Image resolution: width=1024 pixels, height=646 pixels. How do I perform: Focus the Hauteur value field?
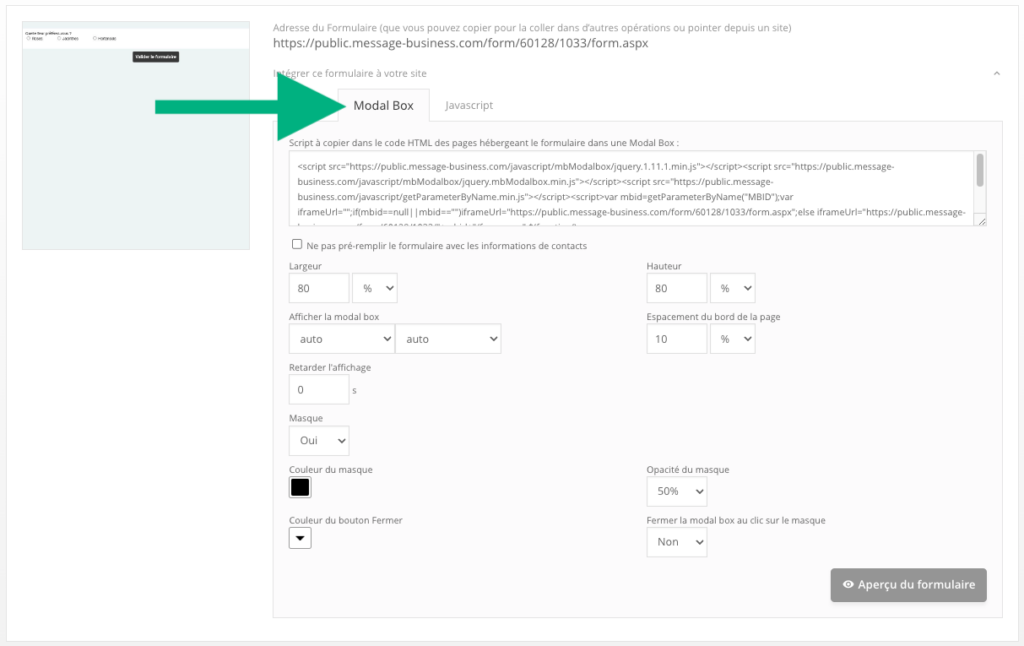[677, 288]
